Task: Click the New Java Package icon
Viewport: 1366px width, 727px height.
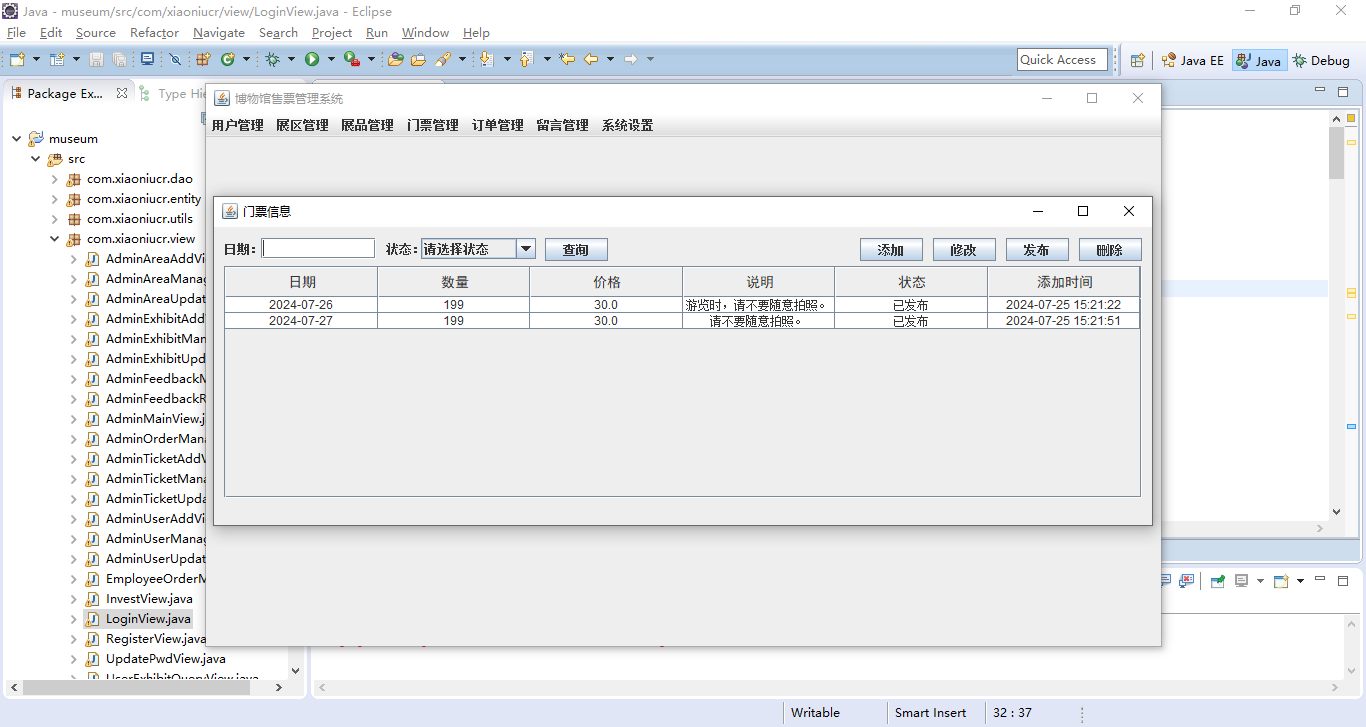Action: point(203,60)
